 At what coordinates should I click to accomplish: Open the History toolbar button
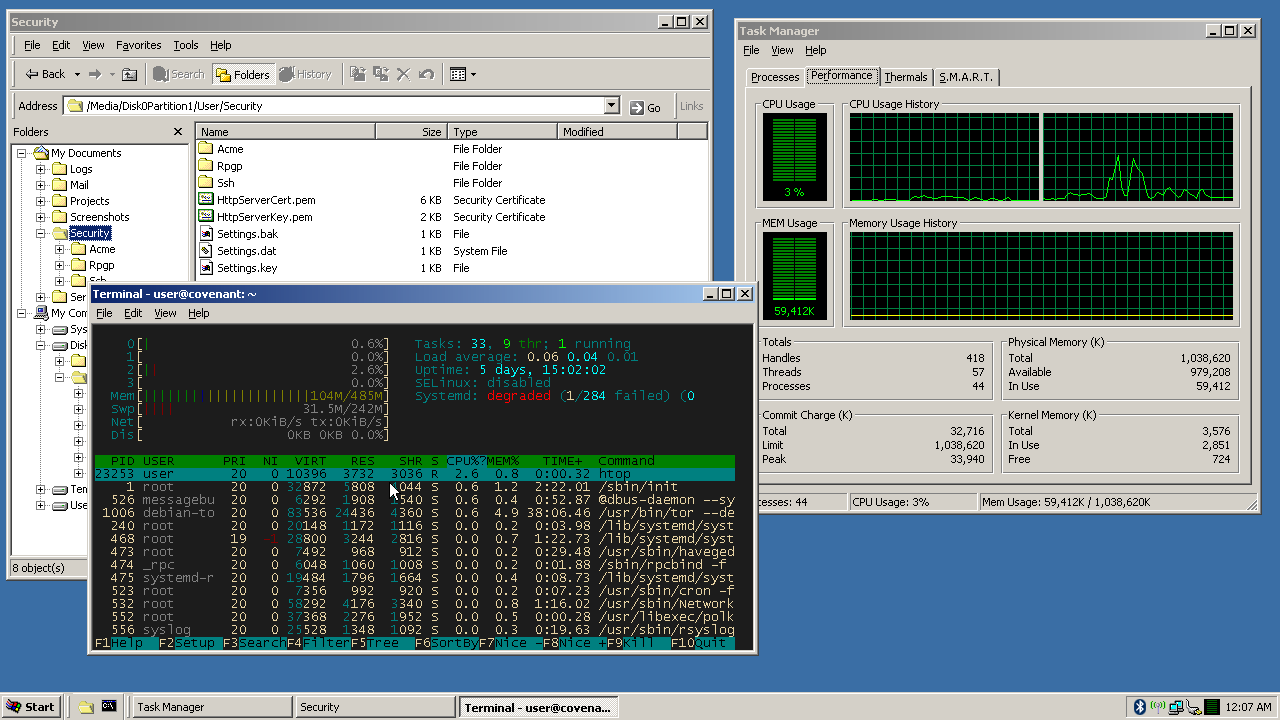pos(305,74)
